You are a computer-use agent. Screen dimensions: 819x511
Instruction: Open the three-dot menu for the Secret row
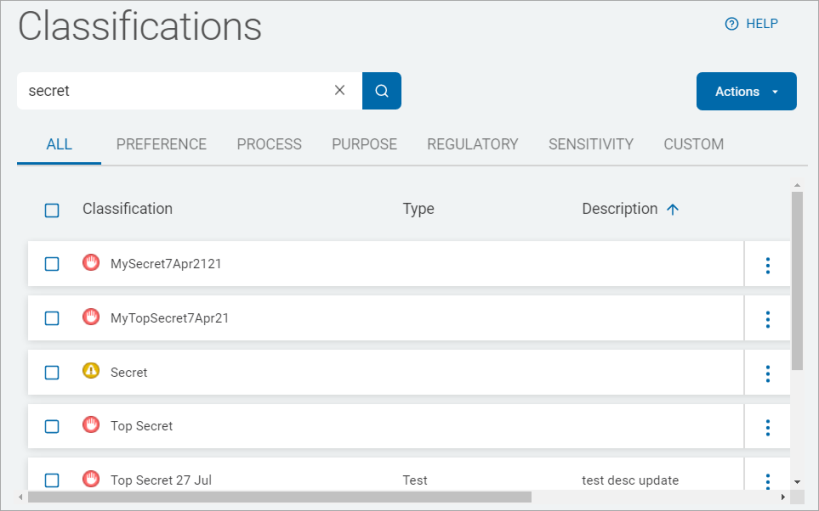point(767,374)
